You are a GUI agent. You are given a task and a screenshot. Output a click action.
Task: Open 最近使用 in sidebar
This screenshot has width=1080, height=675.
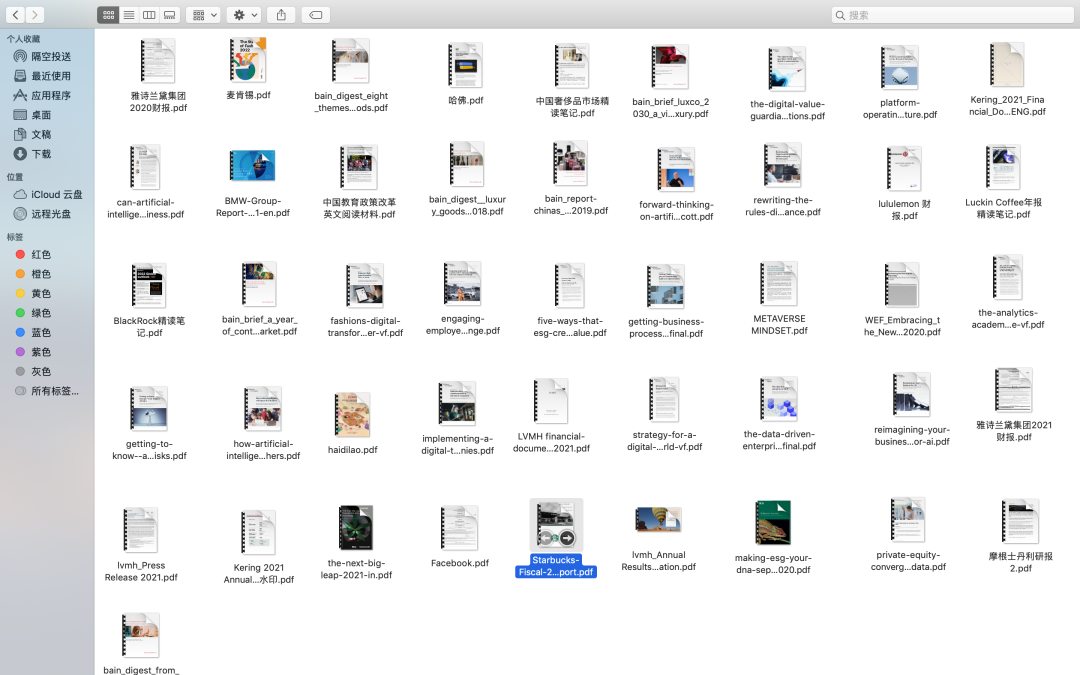pyautogui.click(x=50, y=76)
